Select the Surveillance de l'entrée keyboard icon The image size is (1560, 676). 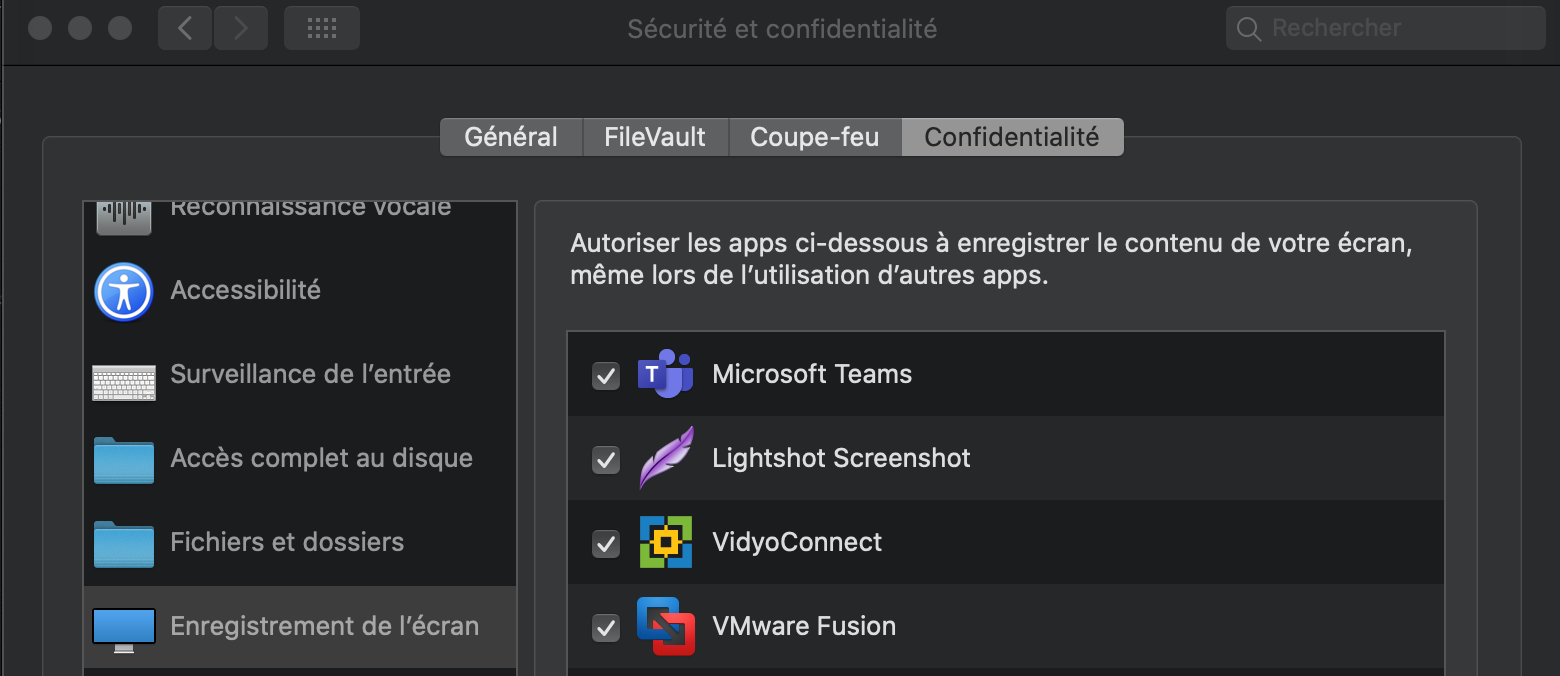point(124,381)
